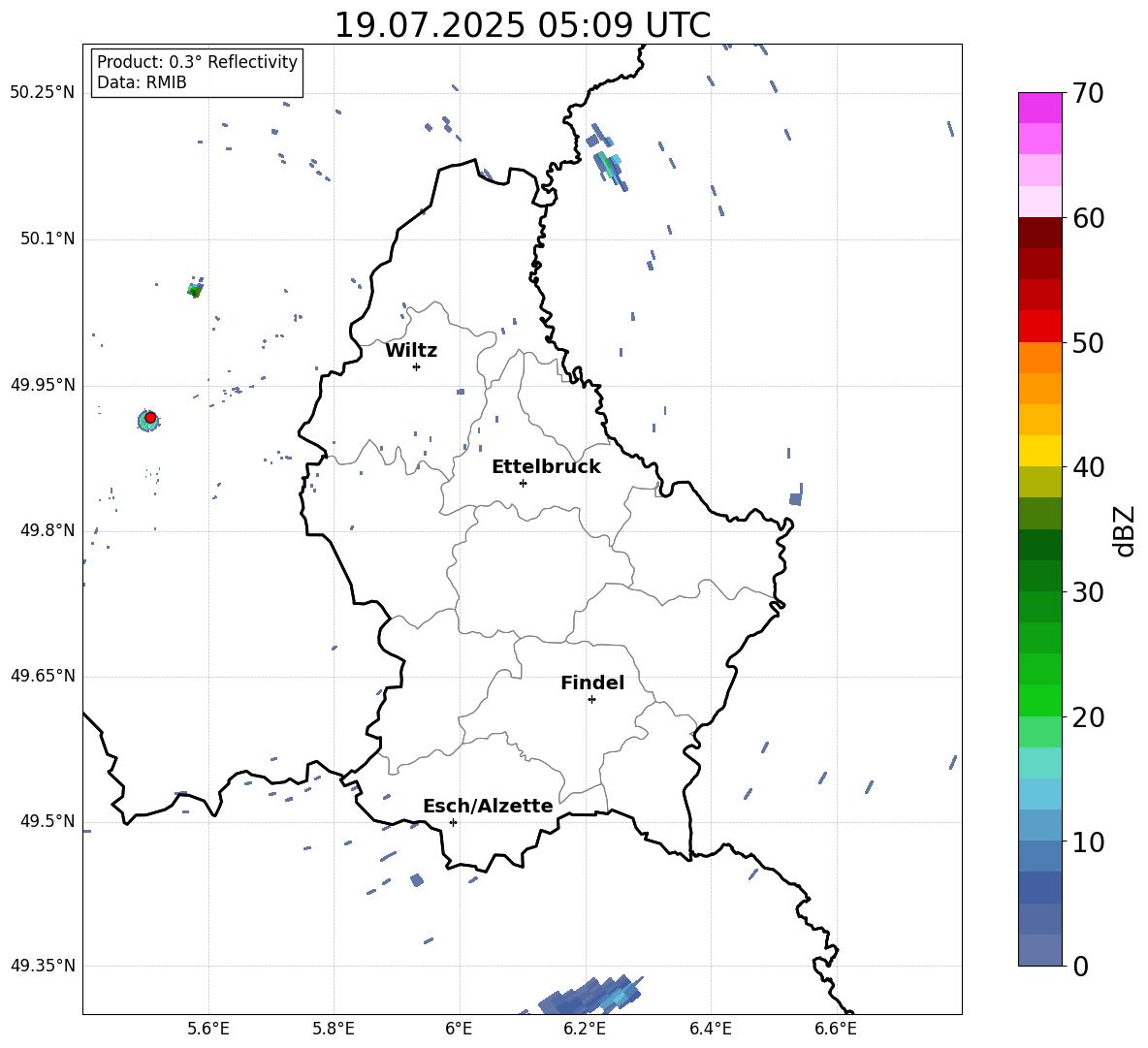Screen dimensions: 1148x1048
Task: Click the Esch/Alzette station label
Action: pos(488,806)
